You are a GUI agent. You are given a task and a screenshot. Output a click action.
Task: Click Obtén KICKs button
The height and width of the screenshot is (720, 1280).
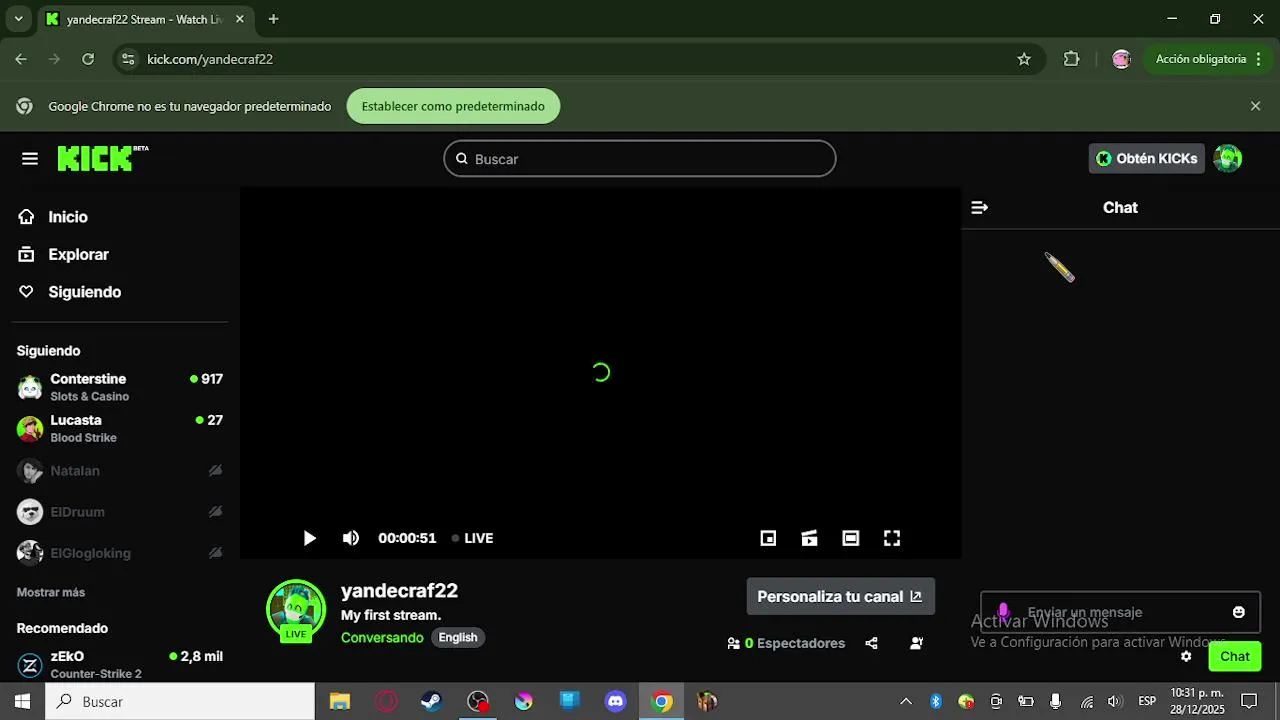click(1146, 158)
